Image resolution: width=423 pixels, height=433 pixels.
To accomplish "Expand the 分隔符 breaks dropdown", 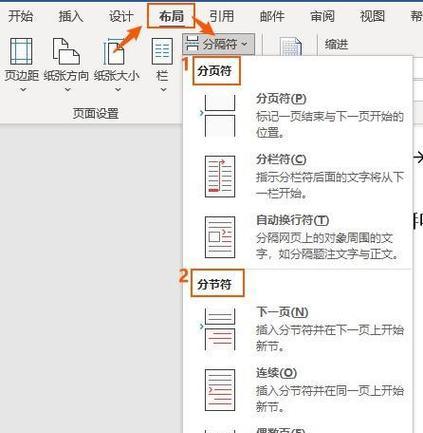I will 218,44.
